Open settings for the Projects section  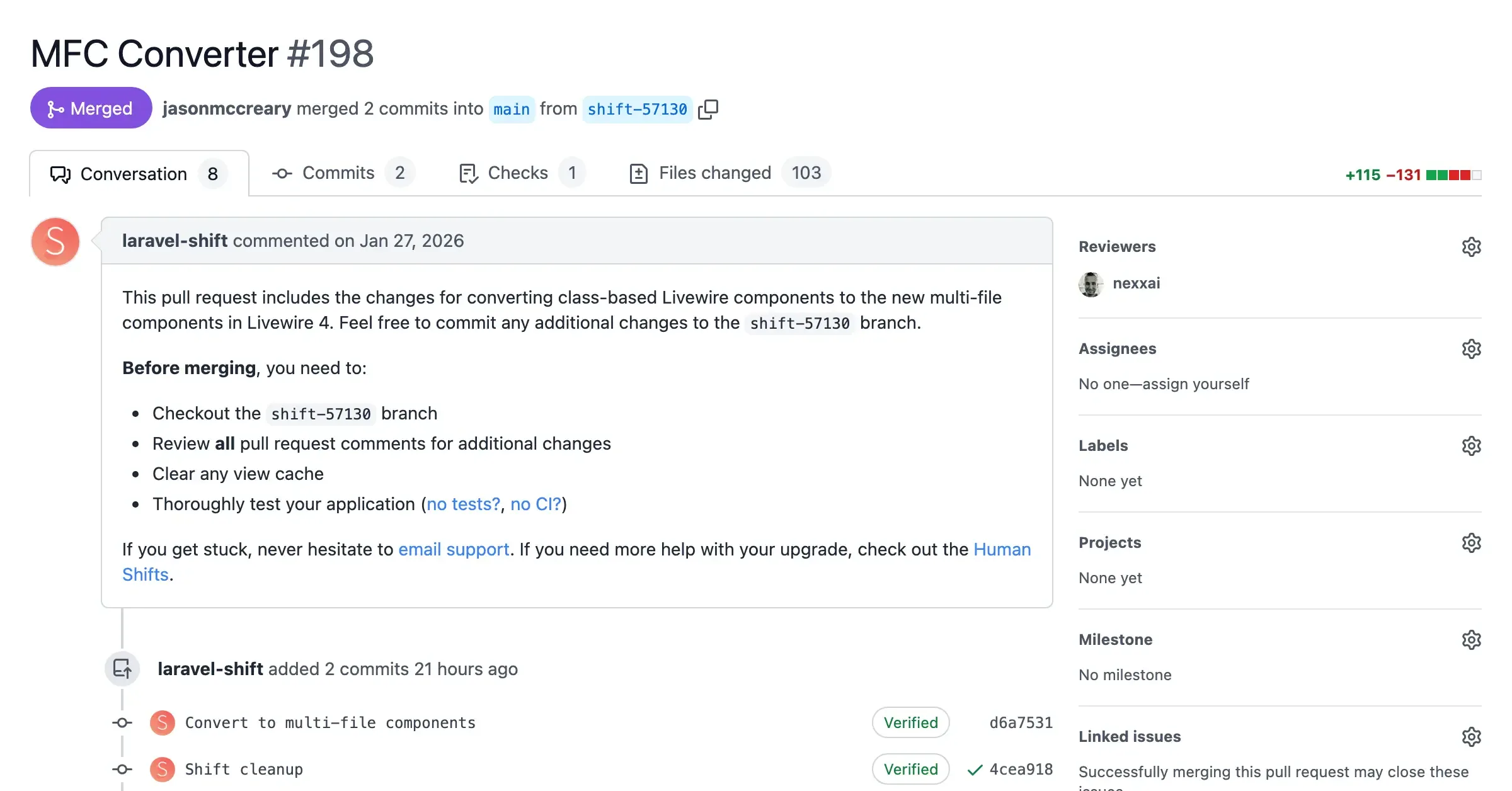(x=1471, y=542)
